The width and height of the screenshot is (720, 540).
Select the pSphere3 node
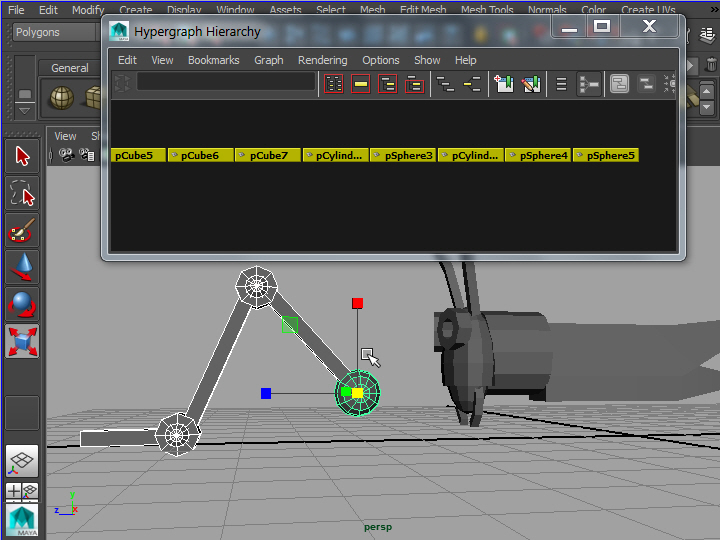coord(403,155)
